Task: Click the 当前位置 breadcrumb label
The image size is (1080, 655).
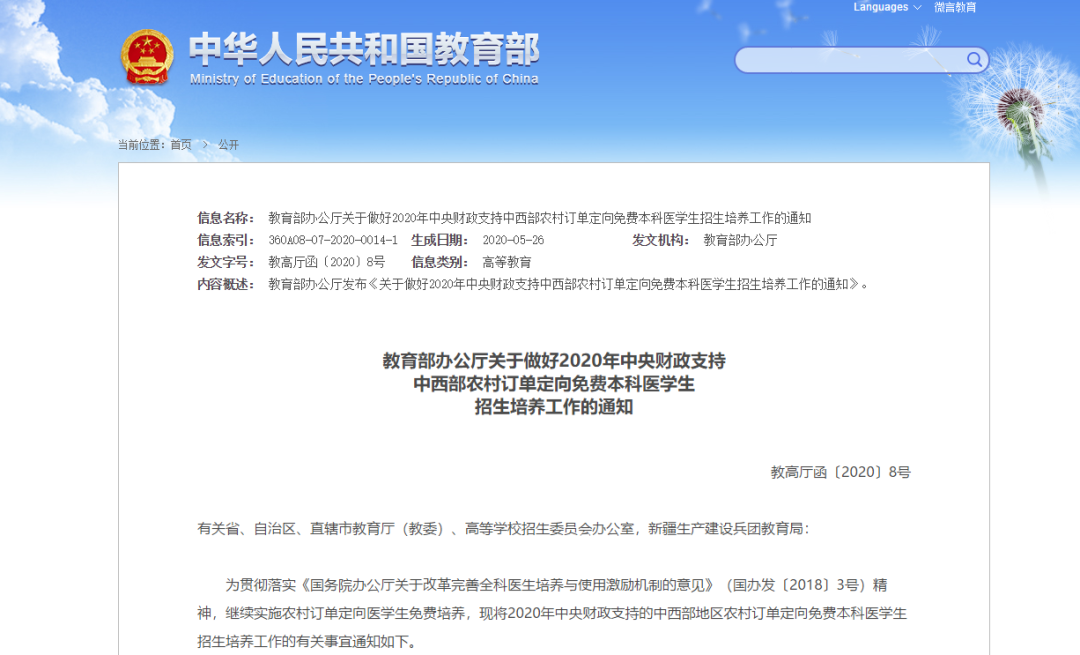Action: [x=141, y=145]
